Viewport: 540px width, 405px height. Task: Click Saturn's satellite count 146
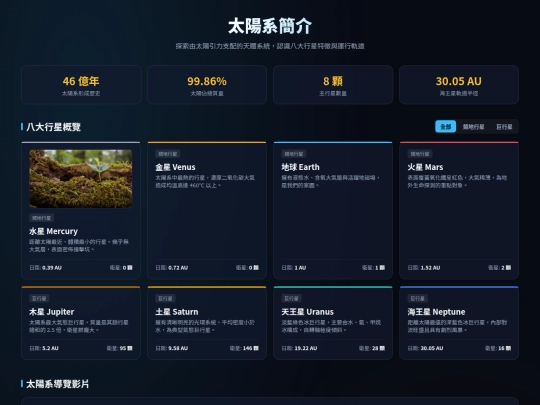250,348
